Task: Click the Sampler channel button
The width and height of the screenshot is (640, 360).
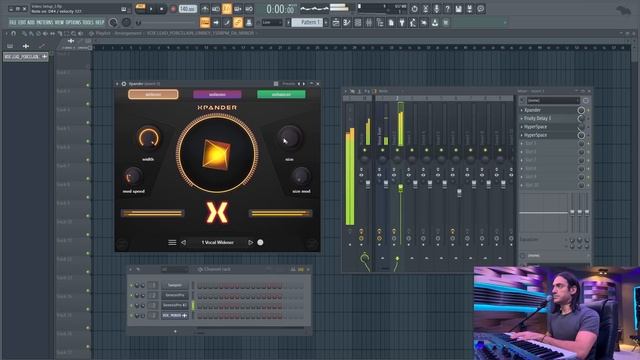Action: point(175,285)
